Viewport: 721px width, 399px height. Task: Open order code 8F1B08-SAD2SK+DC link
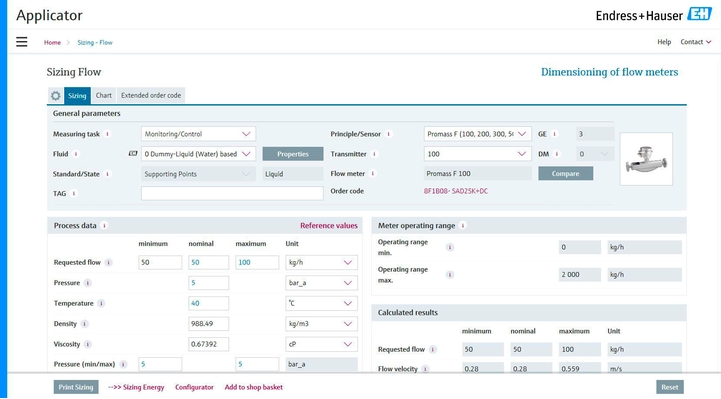point(456,191)
